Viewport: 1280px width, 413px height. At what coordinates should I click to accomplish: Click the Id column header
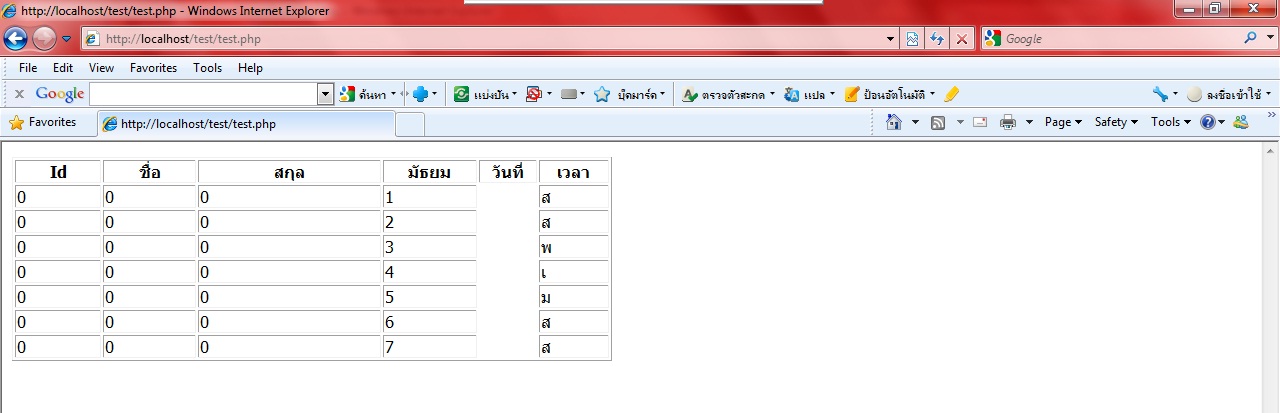pos(58,172)
